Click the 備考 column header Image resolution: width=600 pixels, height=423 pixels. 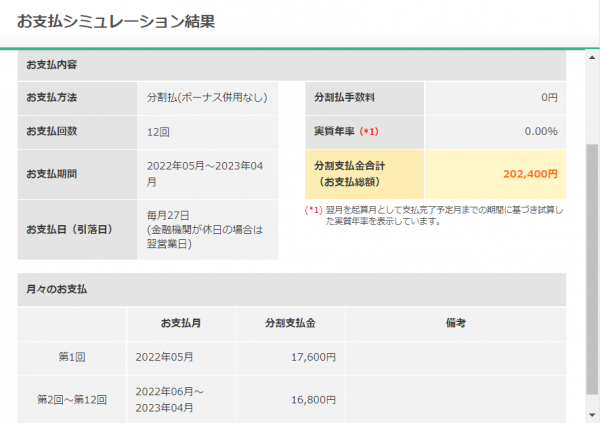pyautogui.click(x=455, y=323)
